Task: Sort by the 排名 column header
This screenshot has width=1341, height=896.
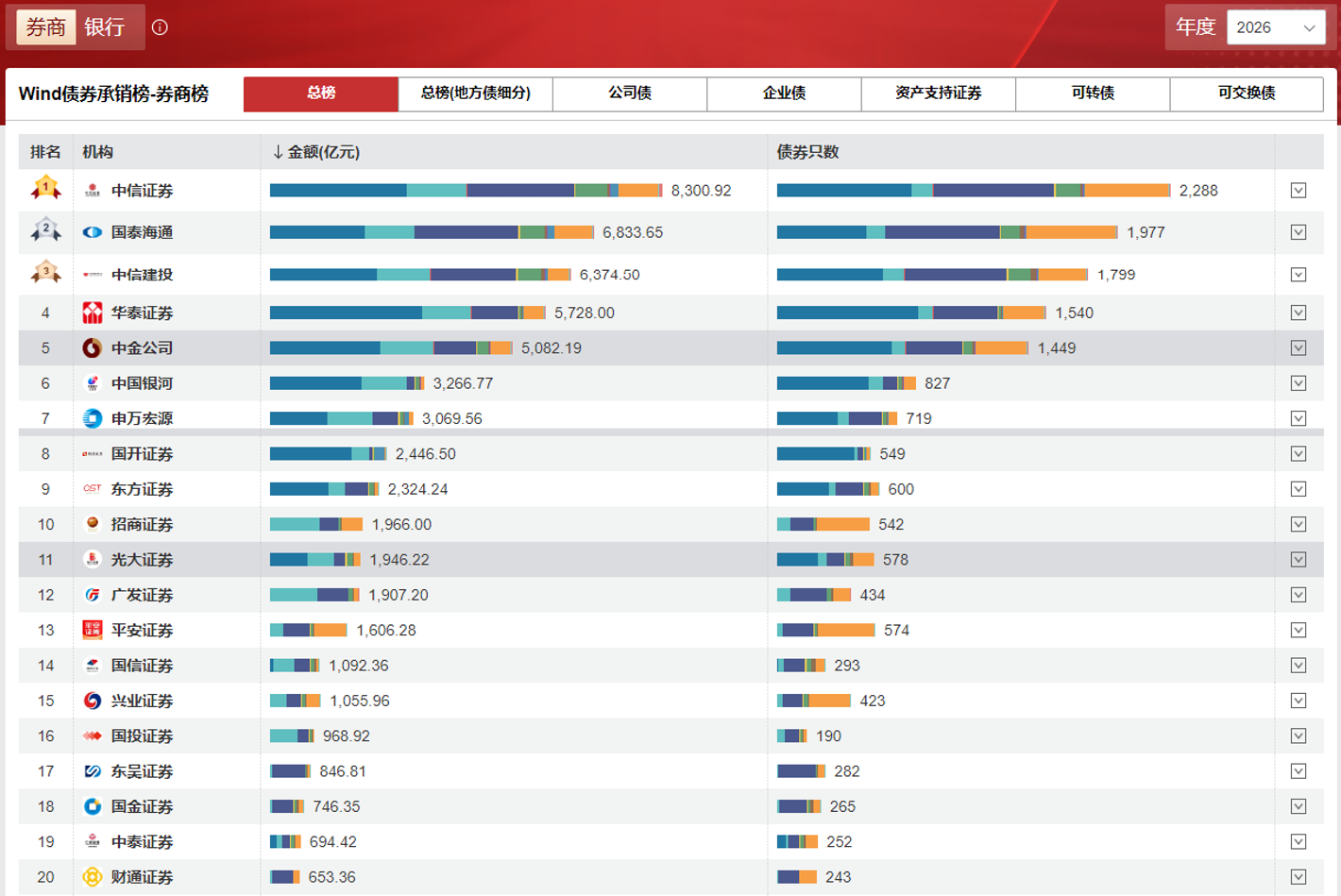Action: click(x=45, y=152)
